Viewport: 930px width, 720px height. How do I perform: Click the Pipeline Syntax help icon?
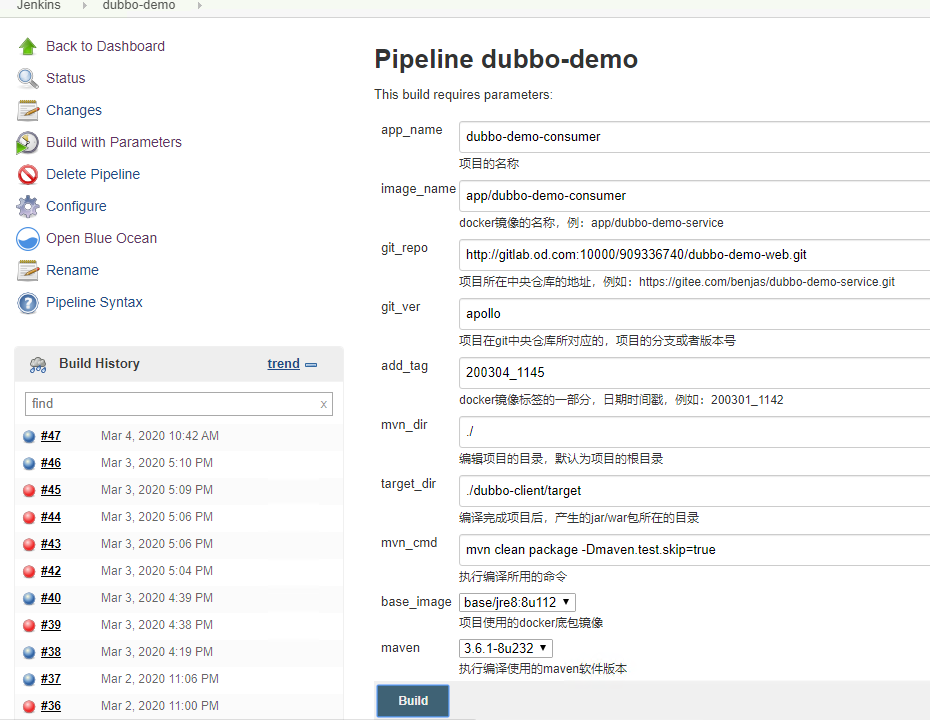click(x=28, y=303)
